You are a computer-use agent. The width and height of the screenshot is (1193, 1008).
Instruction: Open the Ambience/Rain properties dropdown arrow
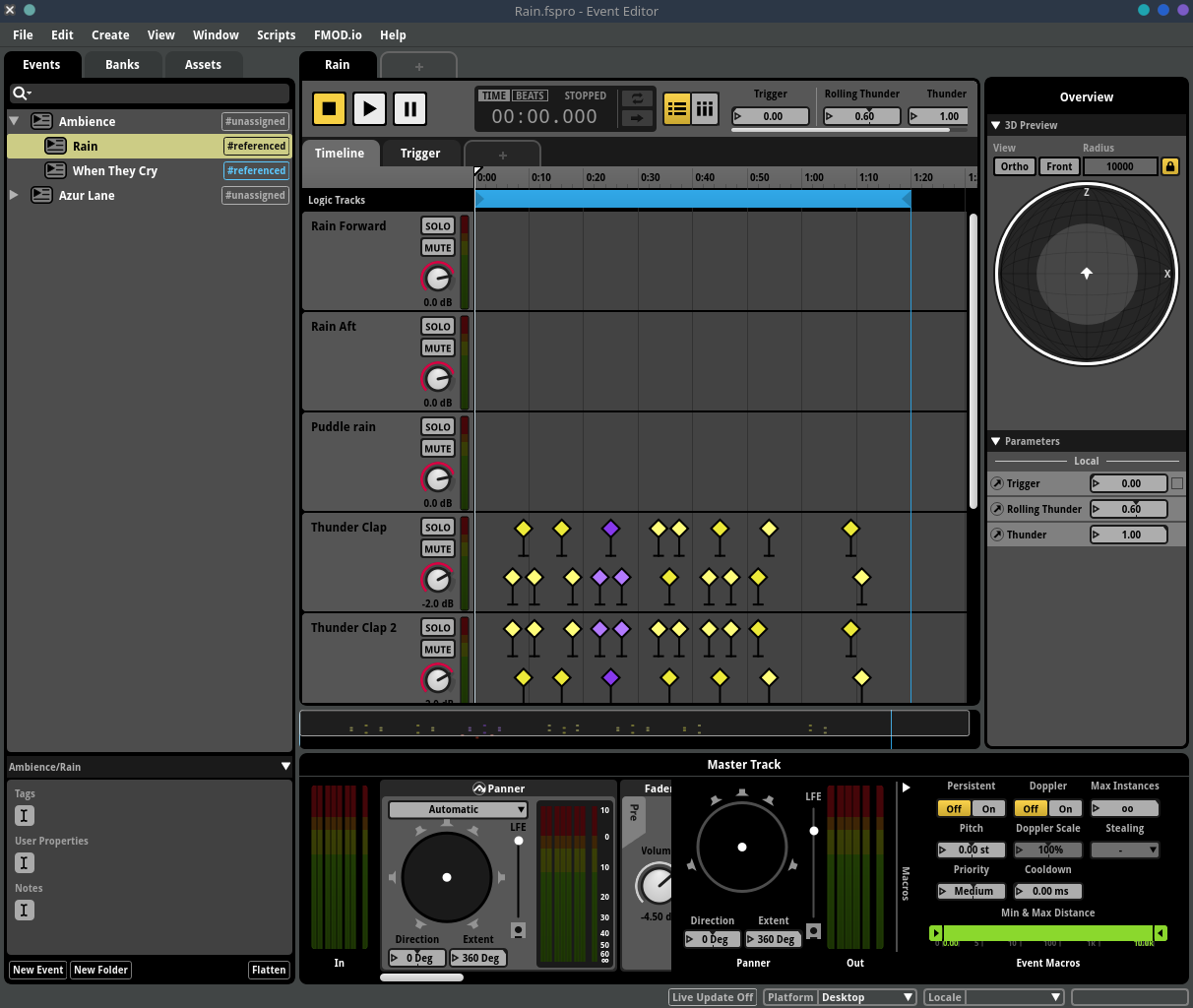pos(285,766)
